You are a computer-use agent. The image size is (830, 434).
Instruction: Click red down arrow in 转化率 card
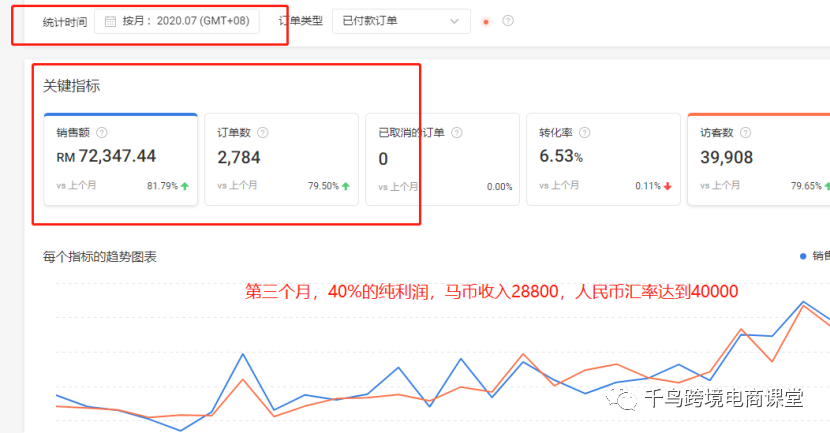pyautogui.click(x=667, y=186)
